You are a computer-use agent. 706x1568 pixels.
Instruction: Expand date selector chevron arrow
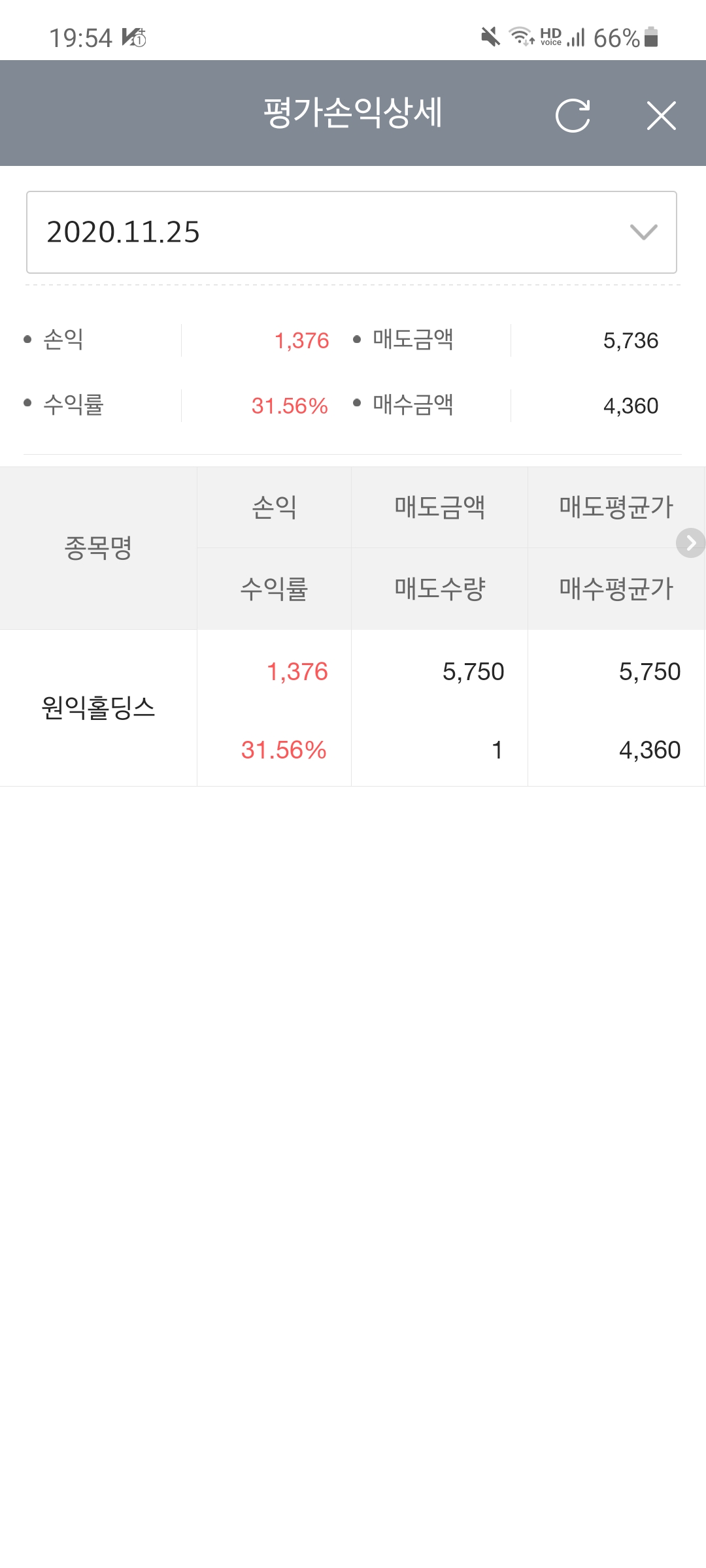click(x=643, y=232)
